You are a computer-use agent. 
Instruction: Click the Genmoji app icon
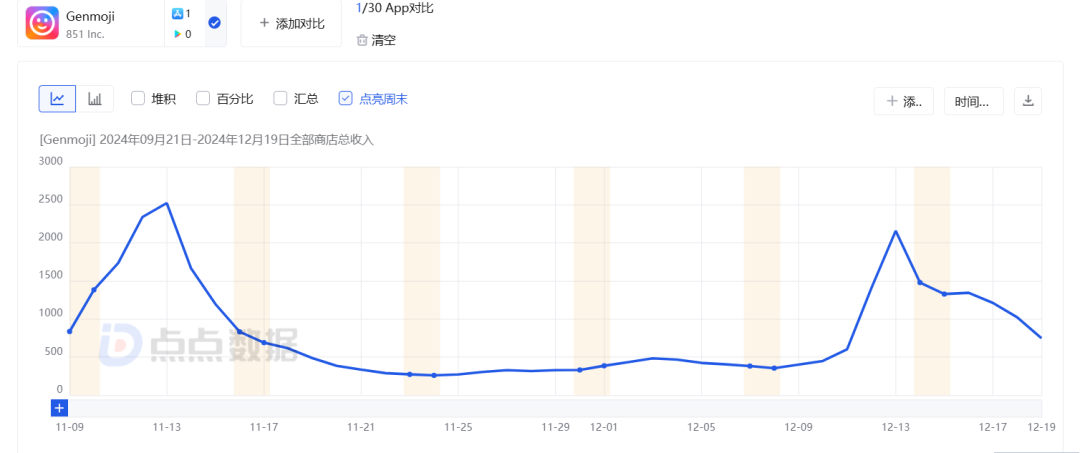click(x=42, y=23)
